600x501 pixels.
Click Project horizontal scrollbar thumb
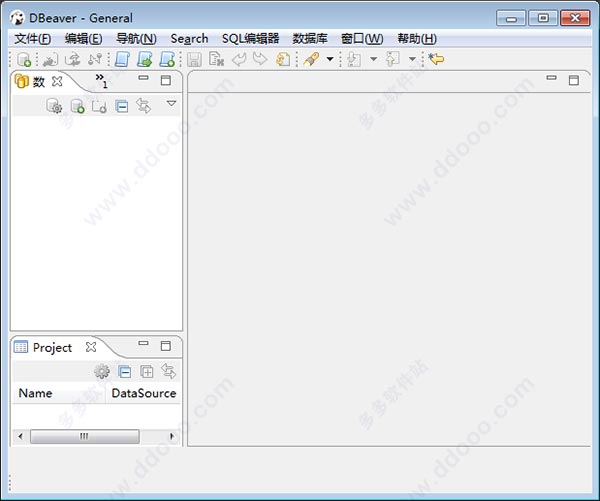[x=85, y=436]
